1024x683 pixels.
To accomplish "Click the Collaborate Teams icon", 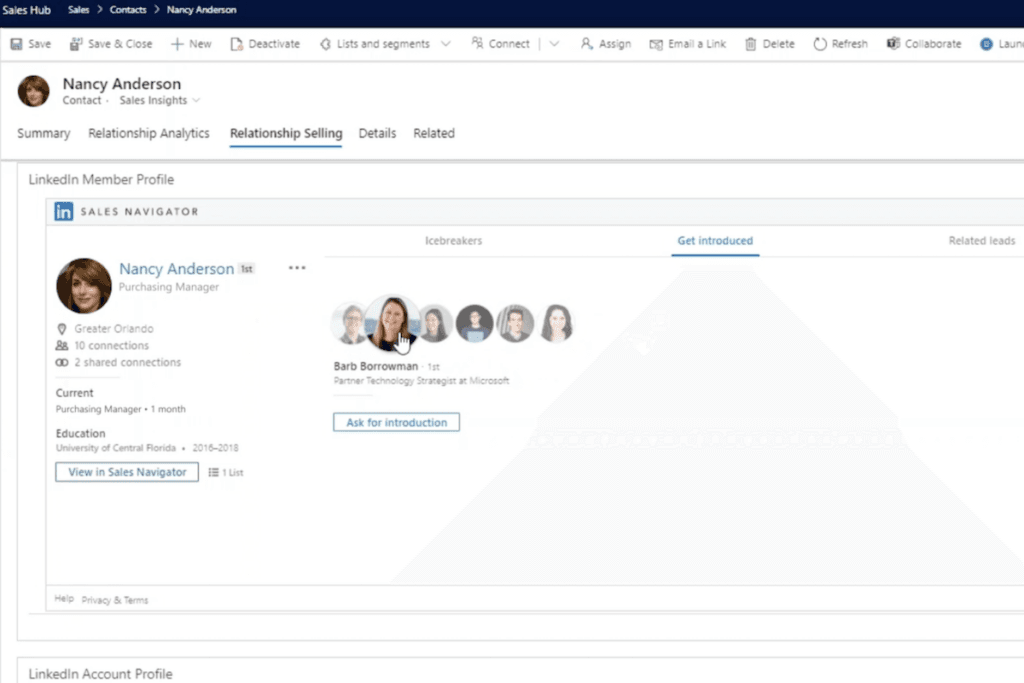I will click(x=893, y=44).
